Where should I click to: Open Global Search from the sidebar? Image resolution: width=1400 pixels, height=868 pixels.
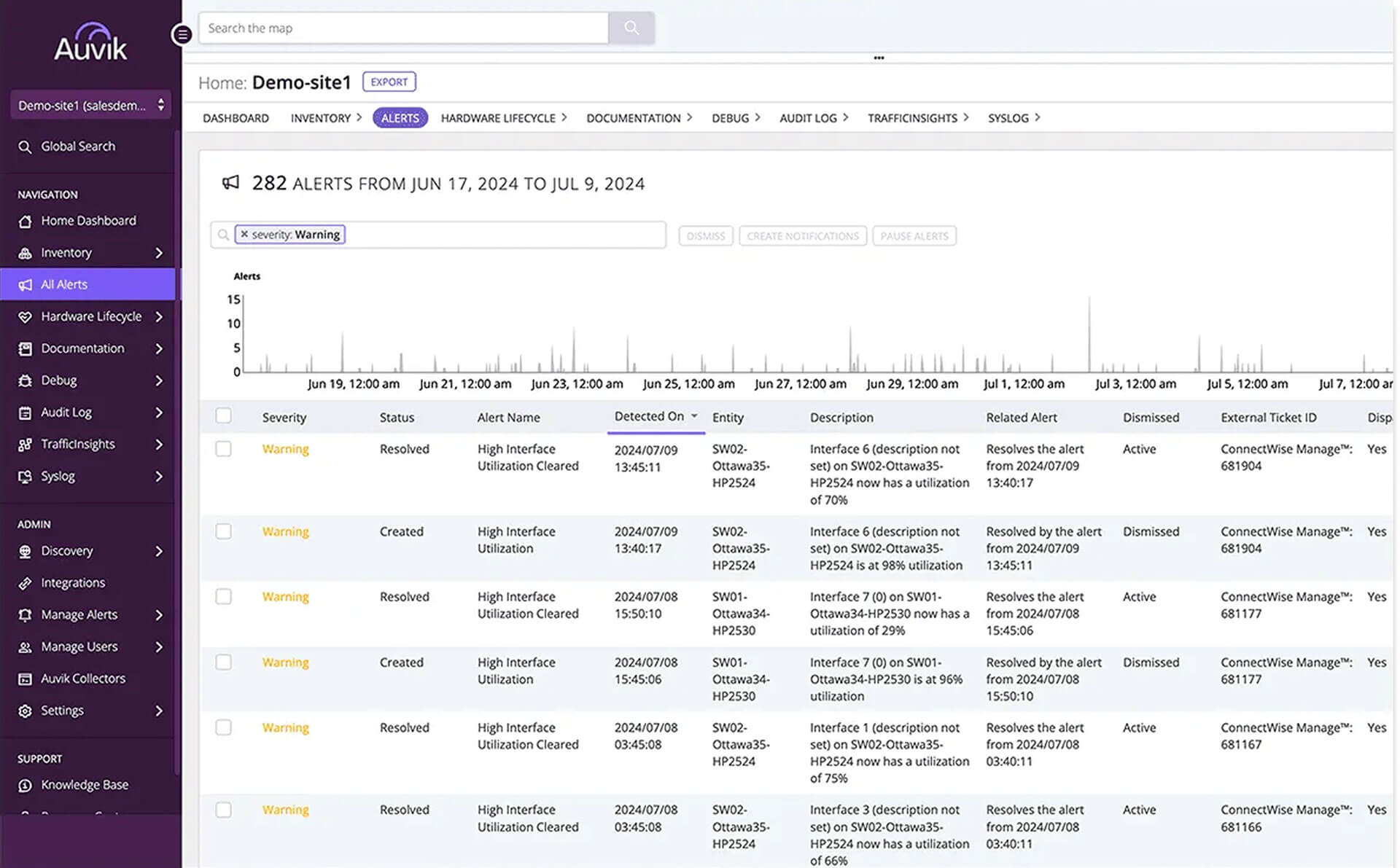point(77,146)
